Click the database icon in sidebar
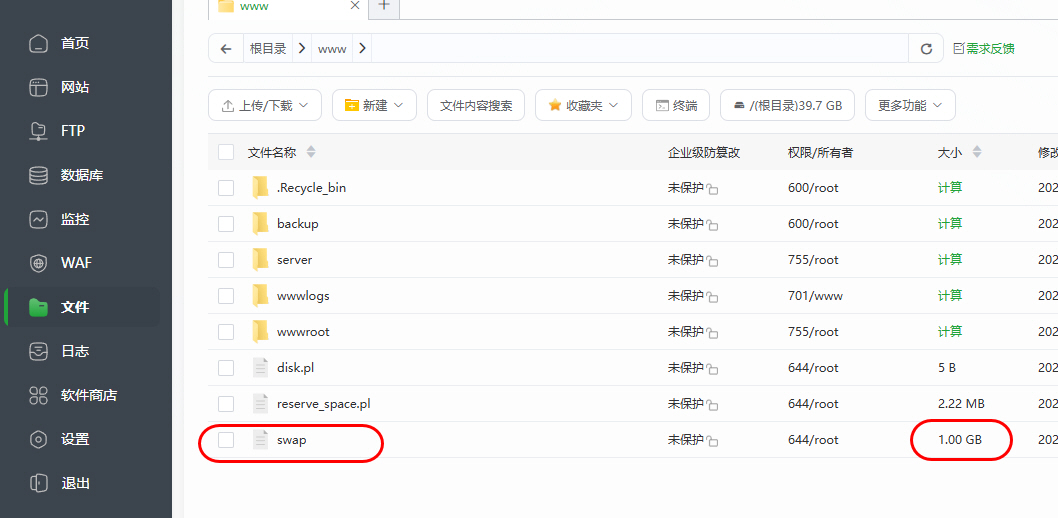 39,175
